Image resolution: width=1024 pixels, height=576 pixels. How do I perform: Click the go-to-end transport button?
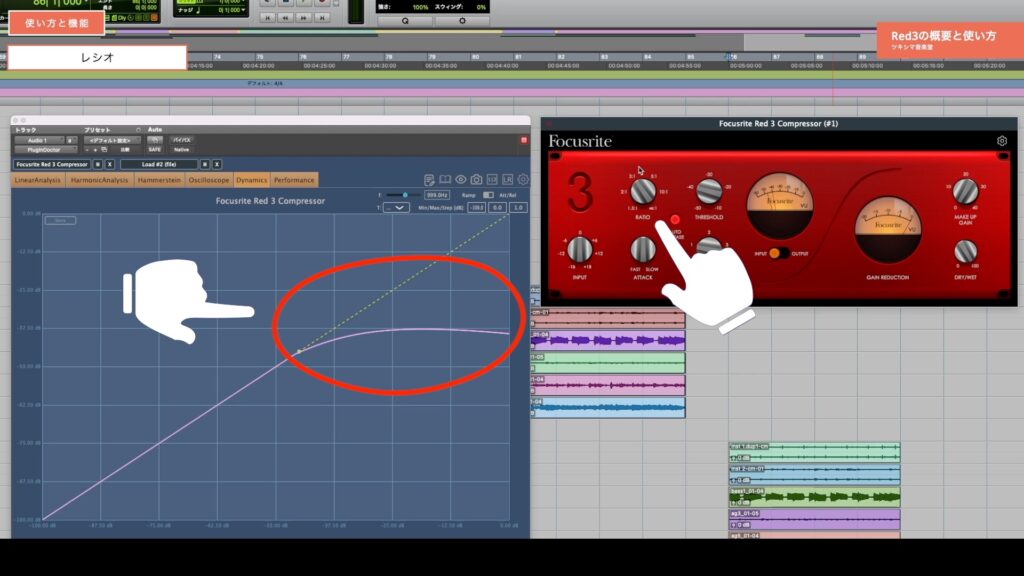tap(322, 18)
